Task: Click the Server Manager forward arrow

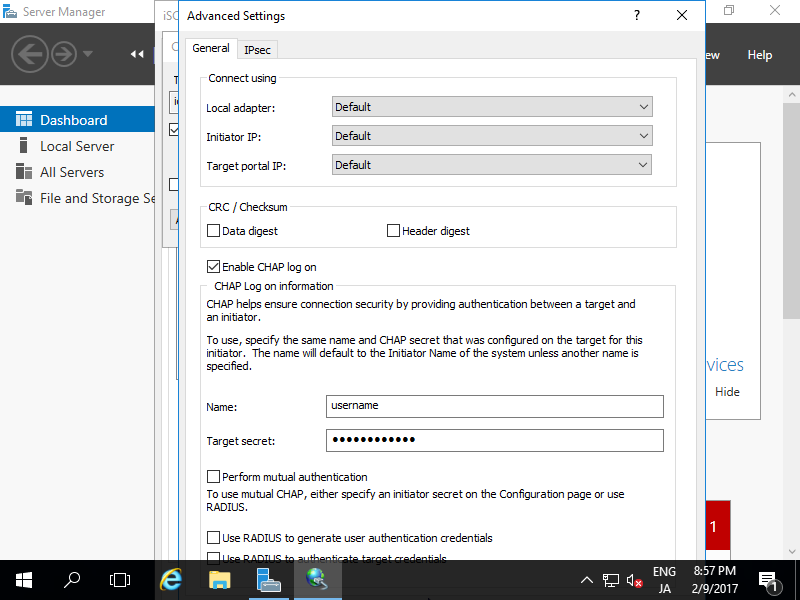Action: [x=64, y=54]
